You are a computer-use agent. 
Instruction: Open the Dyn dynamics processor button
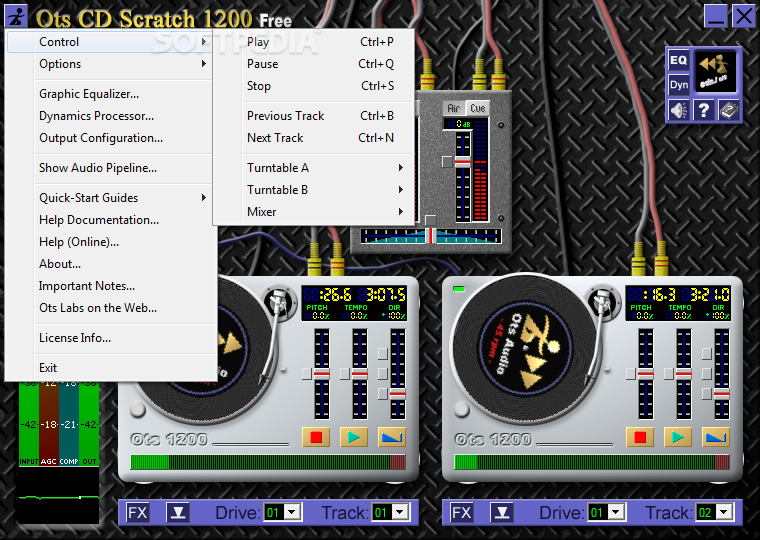679,85
